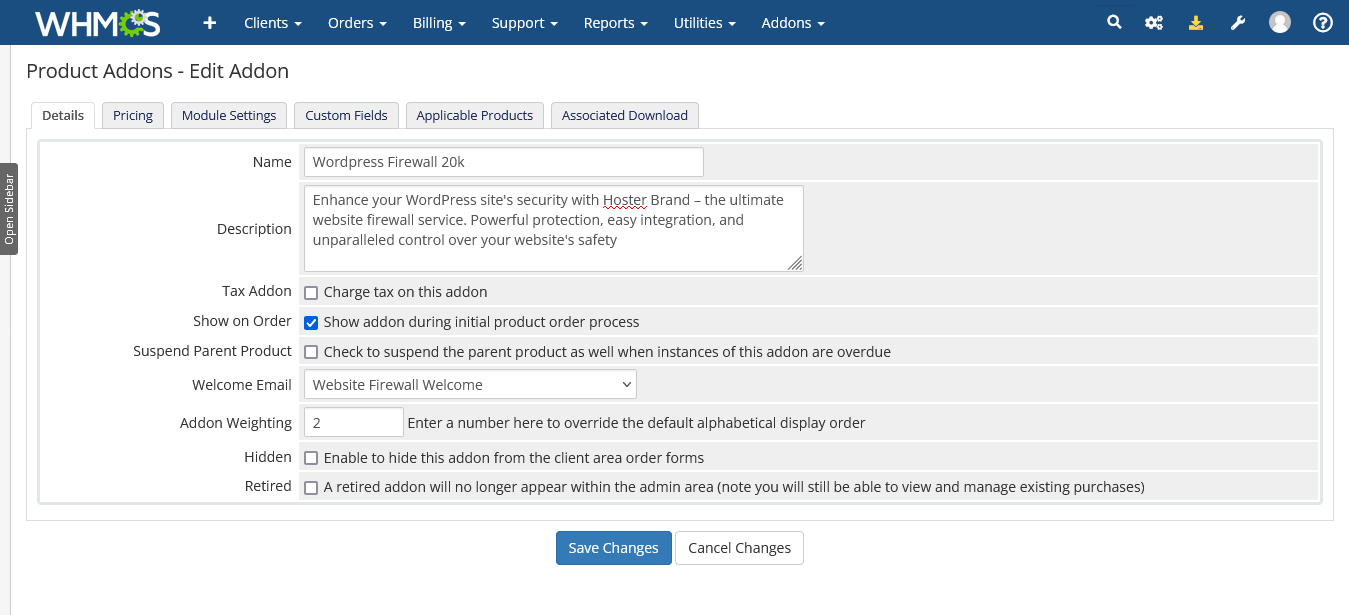The image size is (1349, 615).
Task: Click the Save Changes button
Action: pyautogui.click(x=614, y=548)
